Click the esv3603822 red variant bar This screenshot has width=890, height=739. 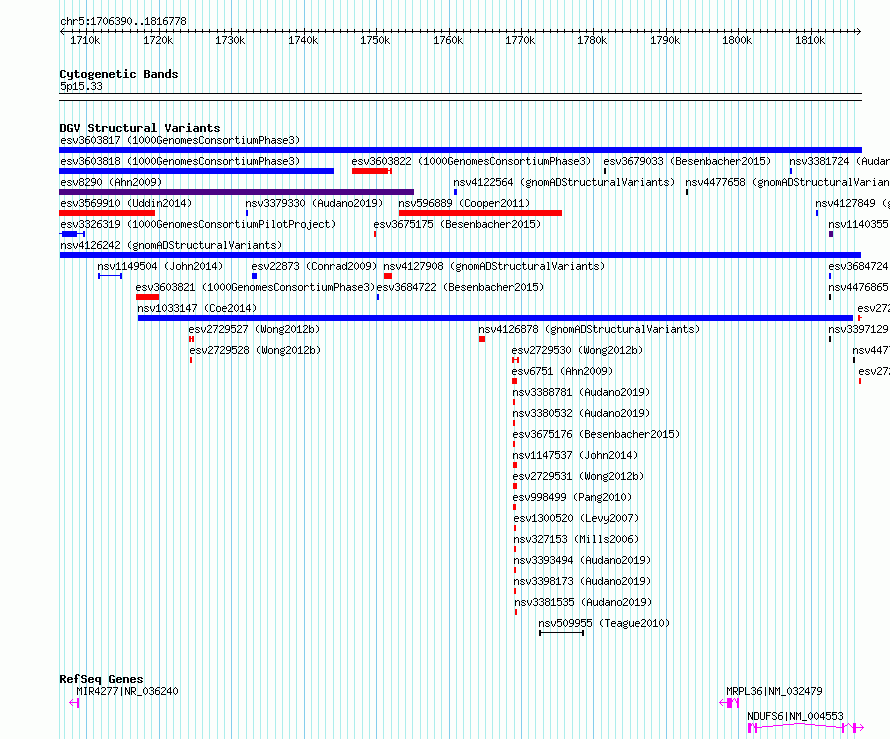pos(372,171)
